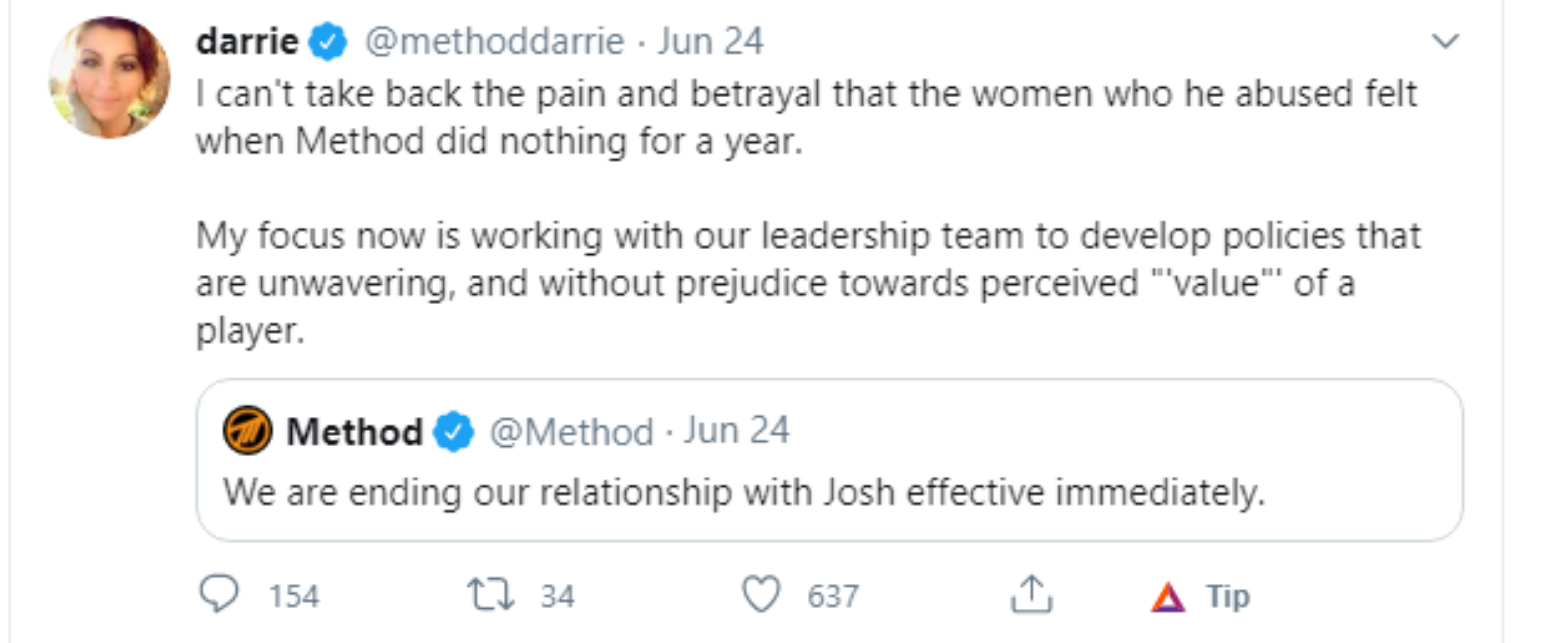Click darrie's blue verified badge
This screenshot has height=643, width=1560.
click(328, 42)
